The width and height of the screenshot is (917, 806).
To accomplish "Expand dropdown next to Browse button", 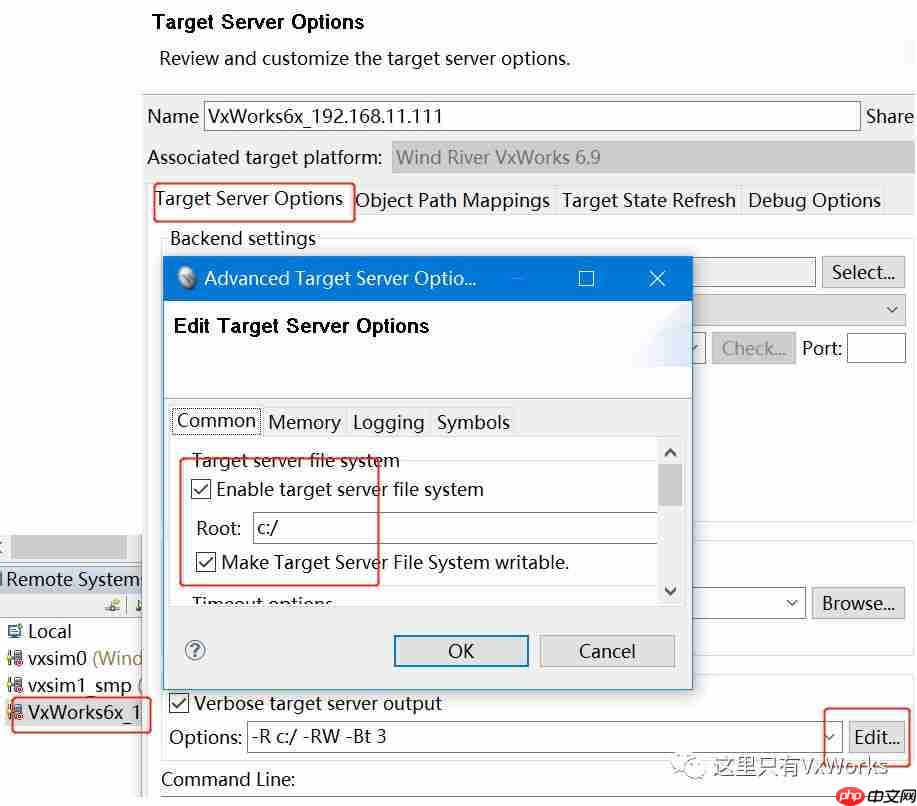I will [792, 602].
